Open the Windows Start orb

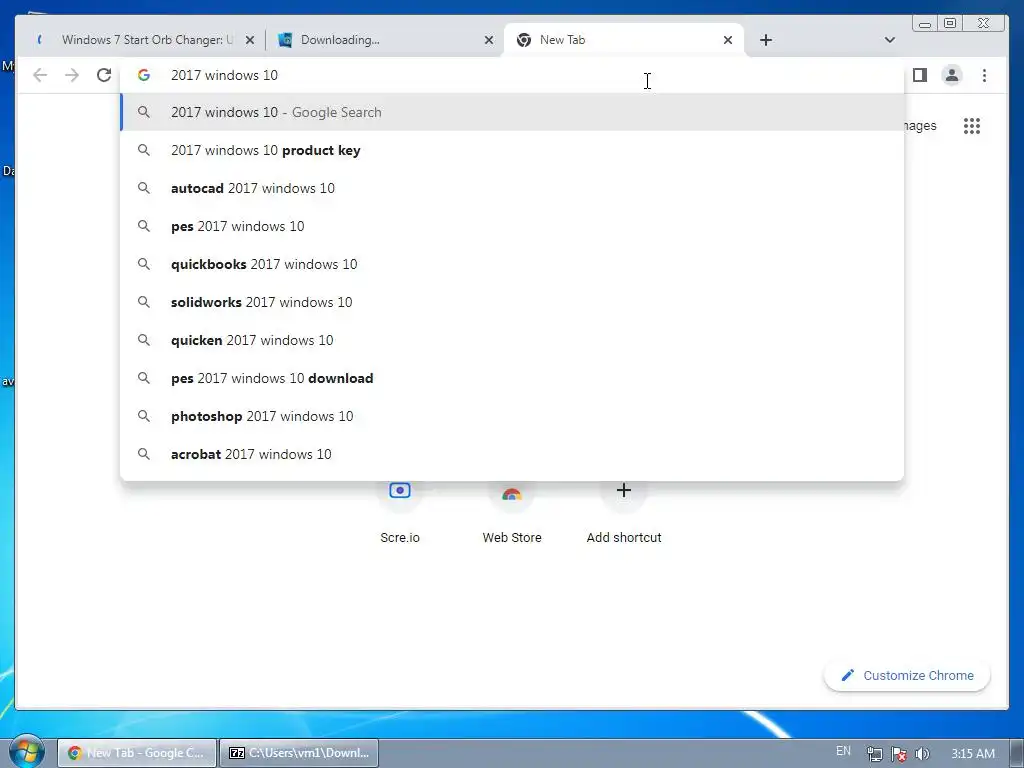26,752
